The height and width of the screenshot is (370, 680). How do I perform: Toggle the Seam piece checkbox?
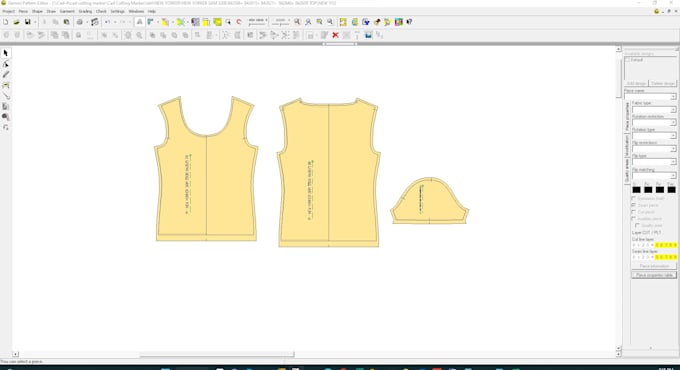click(x=634, y=205)
